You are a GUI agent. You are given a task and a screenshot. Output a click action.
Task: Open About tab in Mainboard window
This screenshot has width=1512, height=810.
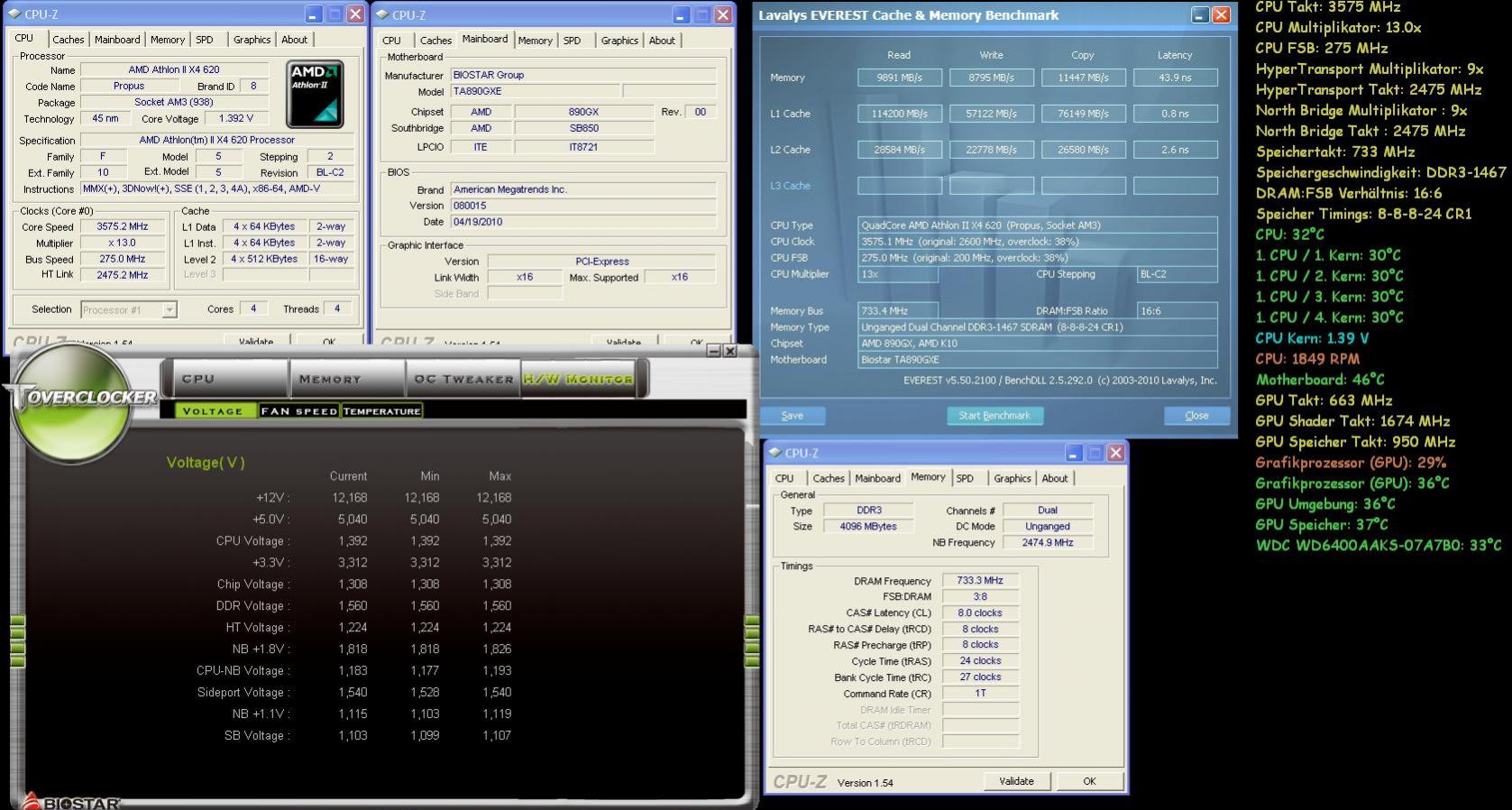click(662, 41)
